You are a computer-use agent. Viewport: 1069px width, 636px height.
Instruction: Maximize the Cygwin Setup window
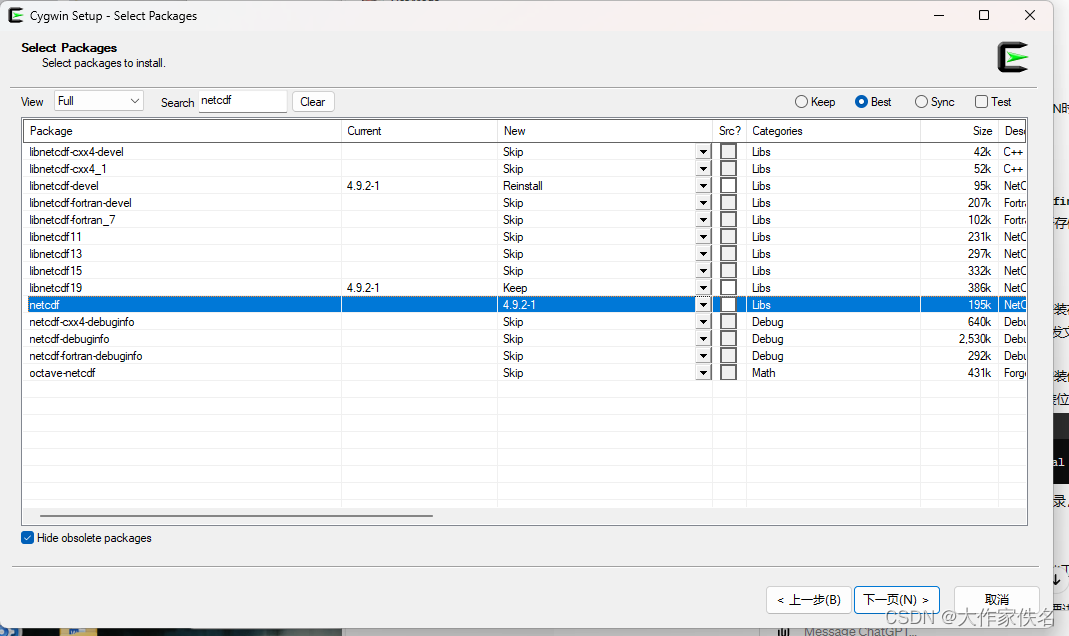pos(984,15)
